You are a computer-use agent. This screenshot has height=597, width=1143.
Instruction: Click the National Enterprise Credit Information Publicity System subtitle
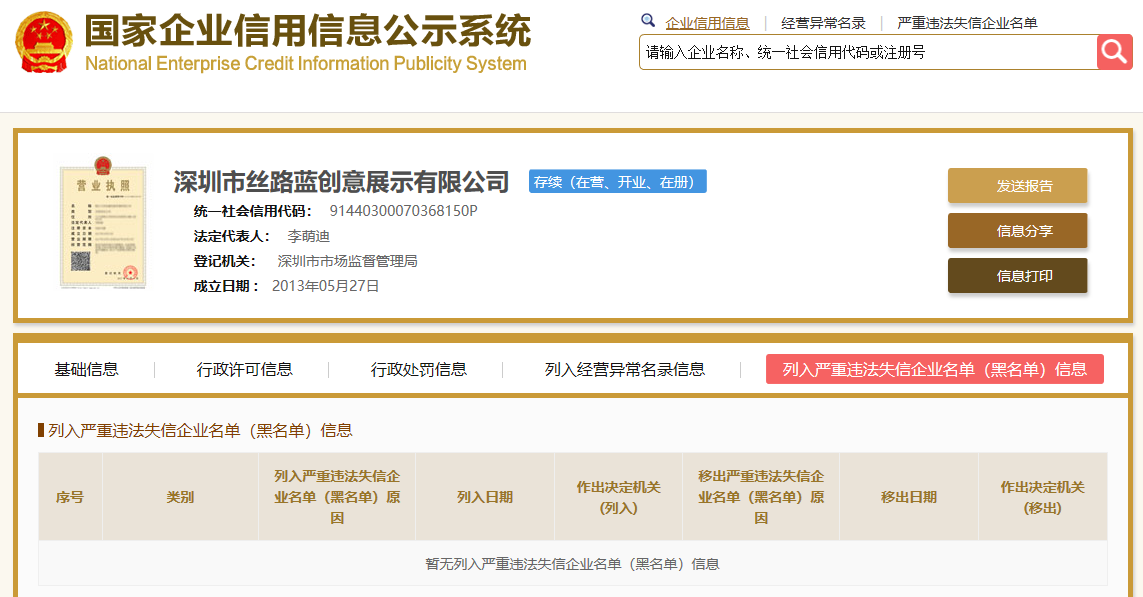pos(305,64)
